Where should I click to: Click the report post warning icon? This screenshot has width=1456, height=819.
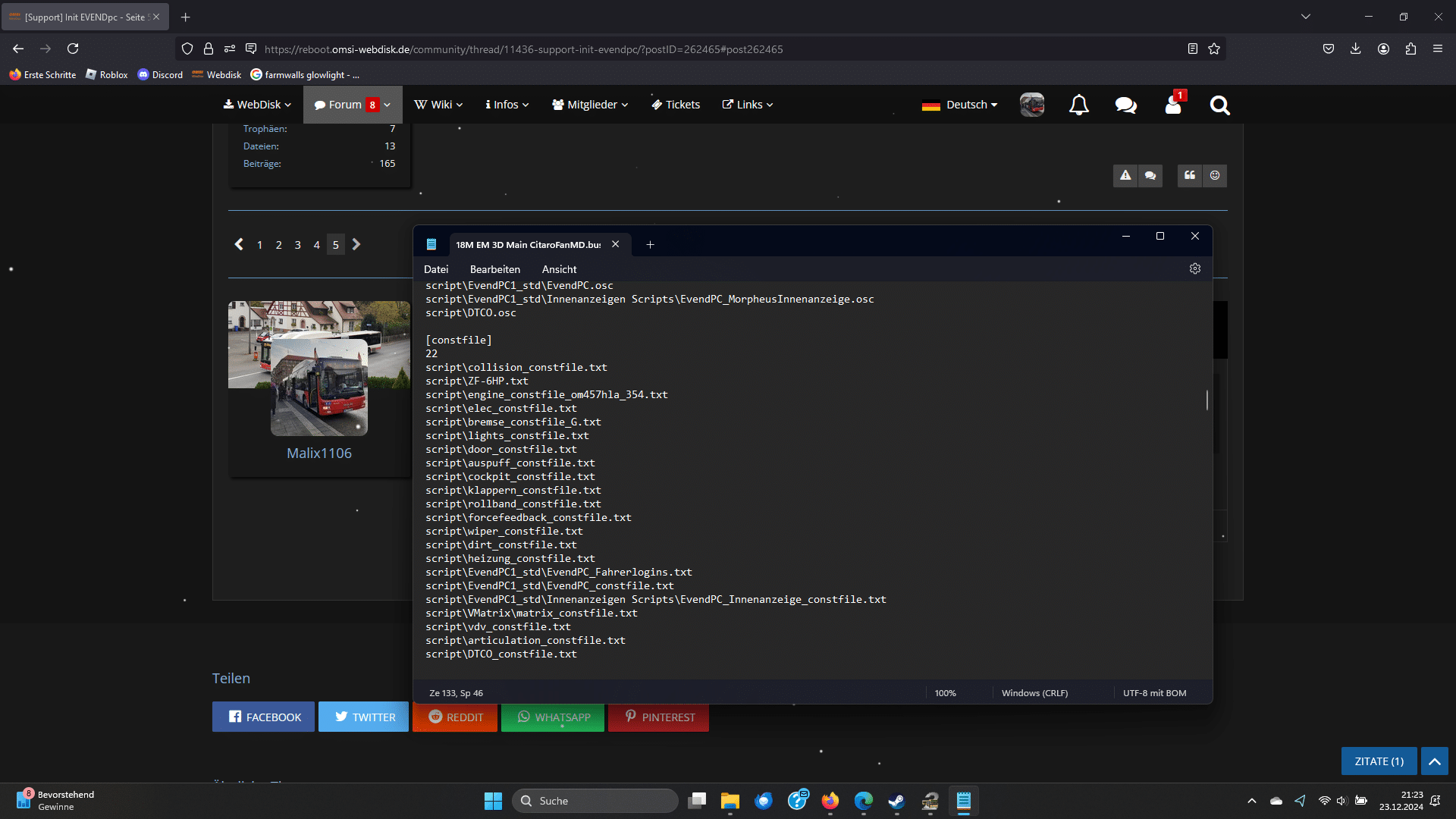tap(1125, 175)
